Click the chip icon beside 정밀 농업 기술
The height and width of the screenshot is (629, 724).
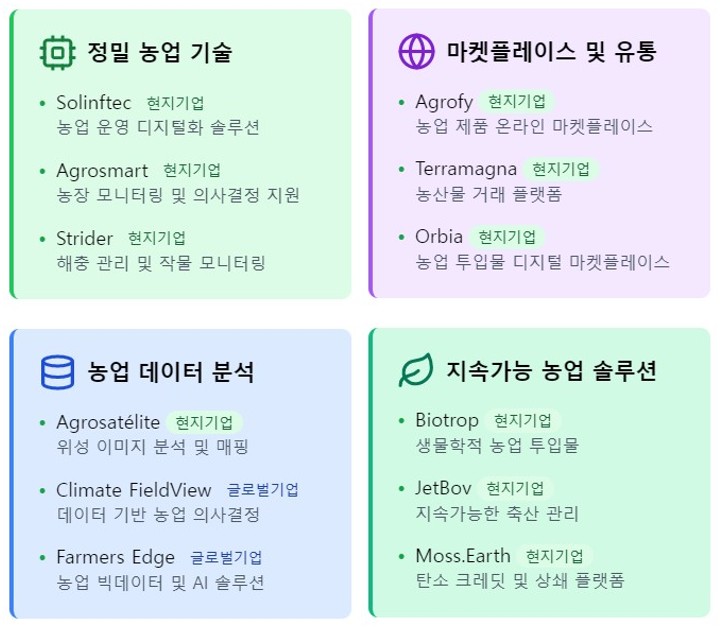58,52
